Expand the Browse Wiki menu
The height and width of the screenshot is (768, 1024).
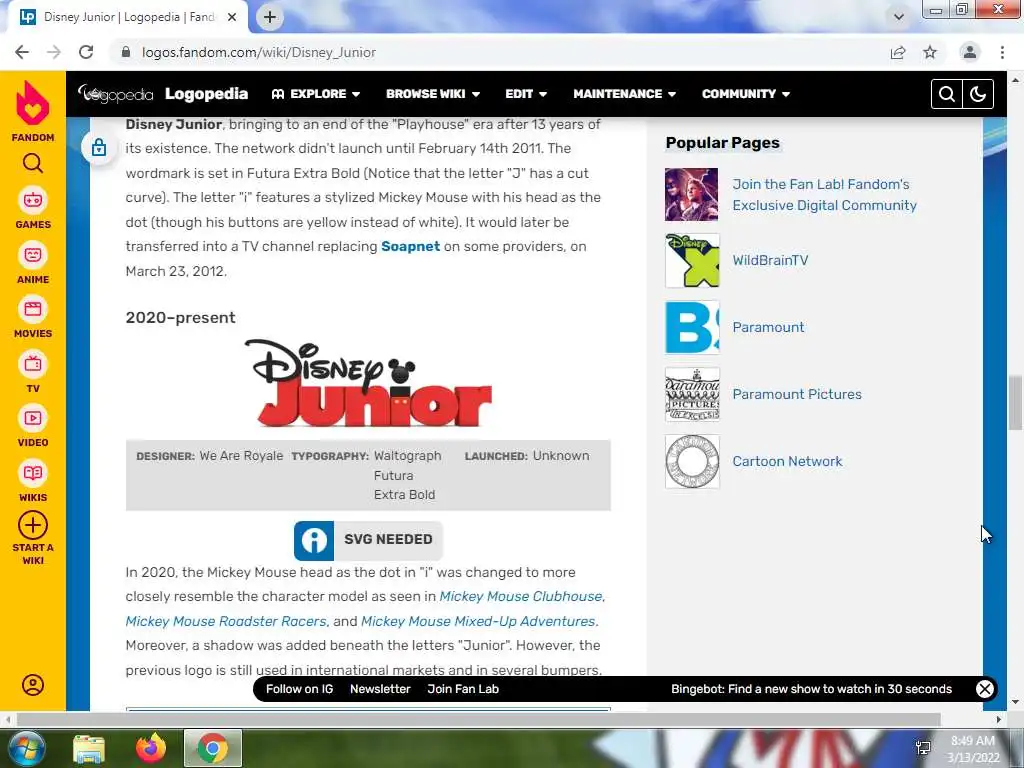[x=433, y=94]
